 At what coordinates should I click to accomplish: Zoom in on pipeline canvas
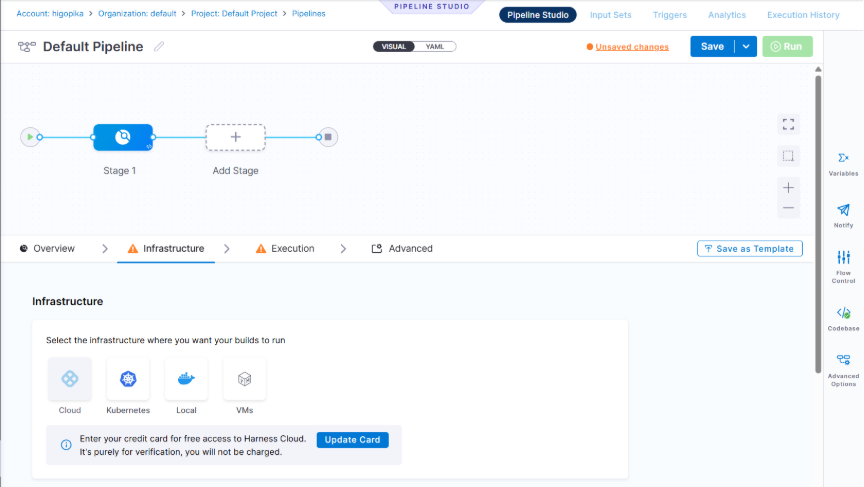pyautogui.click(x=789, y=188)
